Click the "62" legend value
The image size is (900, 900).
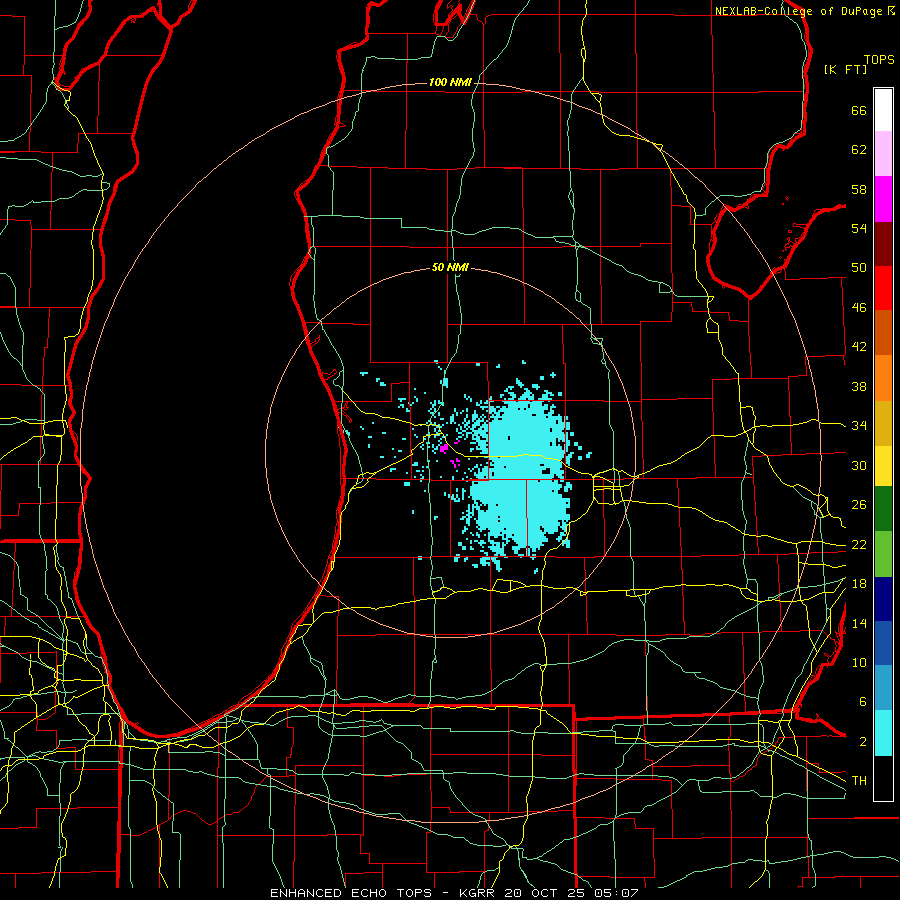click(859, 150)
